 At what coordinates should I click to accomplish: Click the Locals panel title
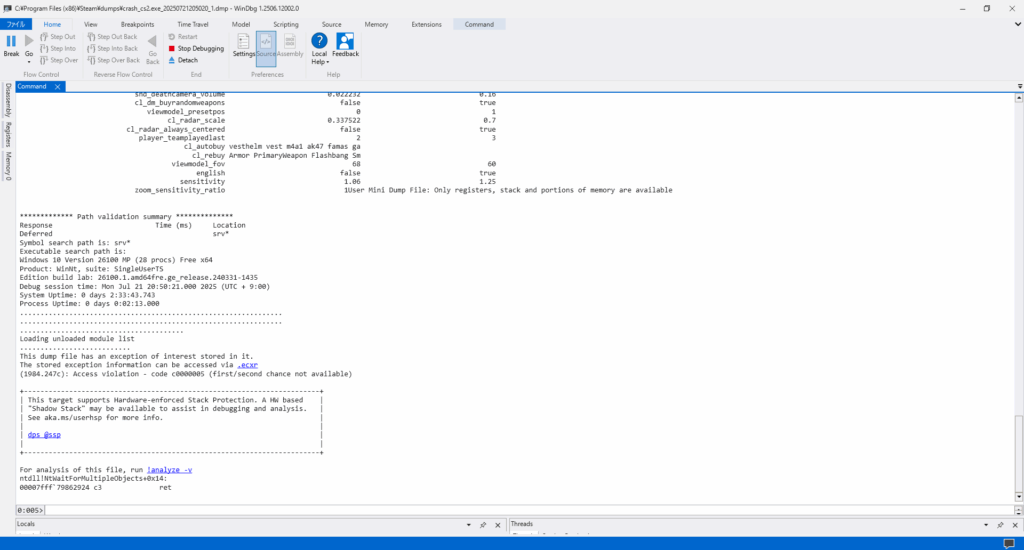click(x=25, y=524)
